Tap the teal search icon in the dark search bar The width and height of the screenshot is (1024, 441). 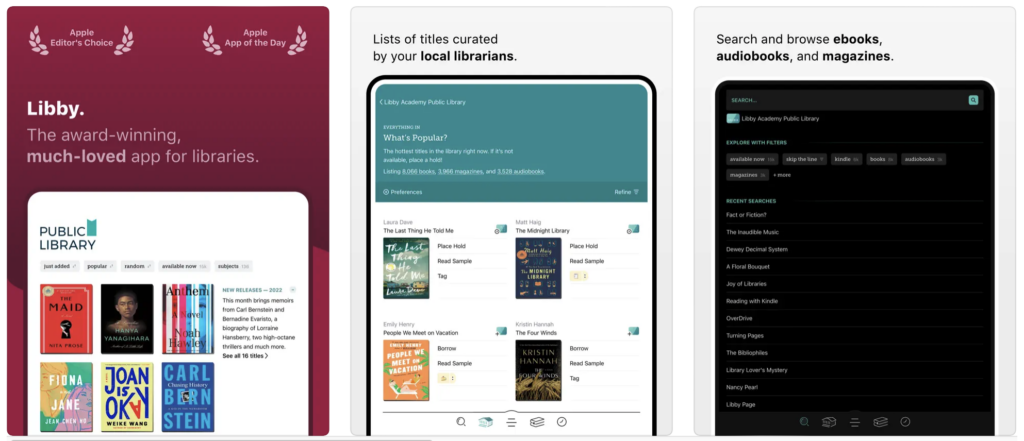coord(973,101)
